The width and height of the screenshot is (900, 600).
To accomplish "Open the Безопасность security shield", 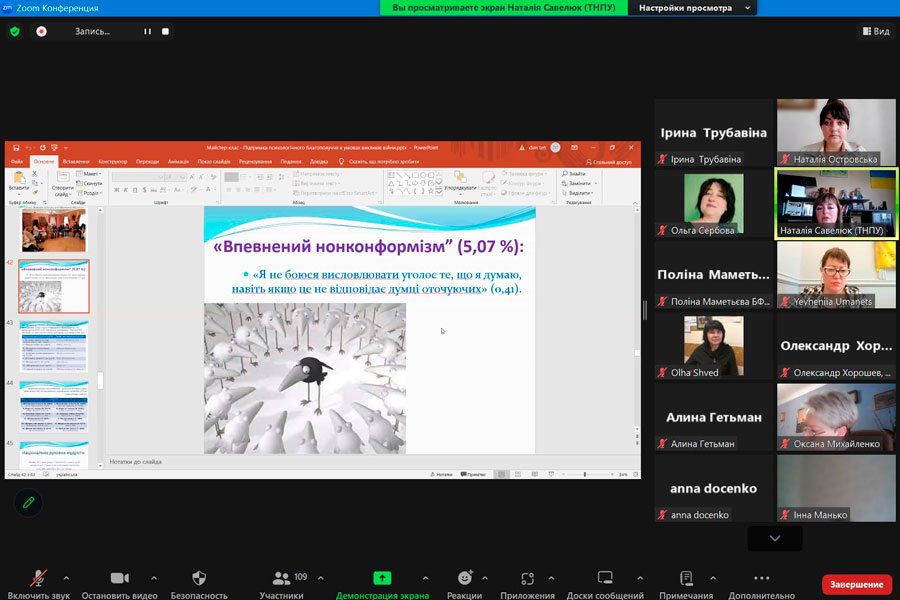I will click(199, 578).
